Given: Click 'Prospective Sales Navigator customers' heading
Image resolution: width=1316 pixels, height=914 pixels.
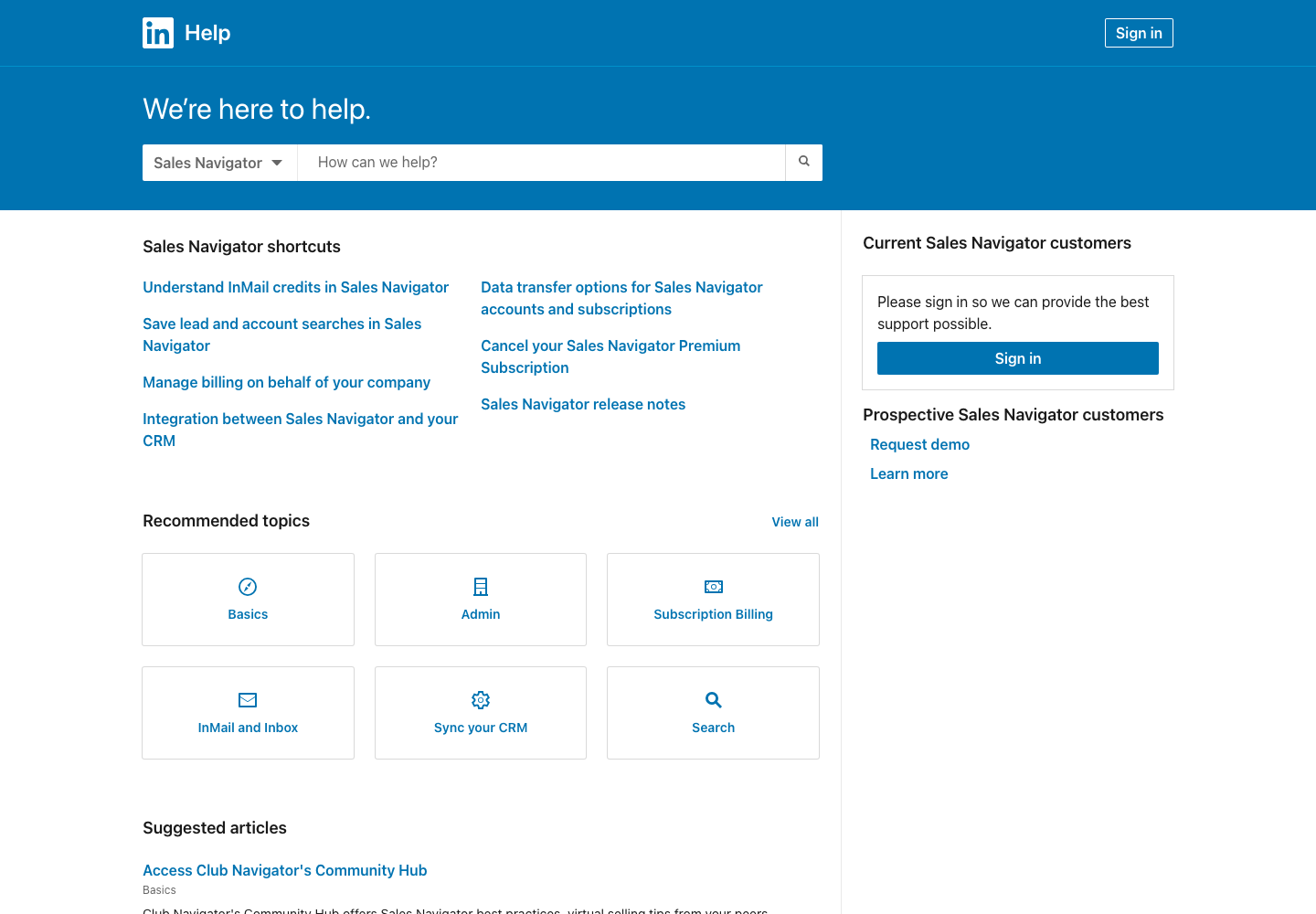Looking at the screenshot, I should [1014, 415].
